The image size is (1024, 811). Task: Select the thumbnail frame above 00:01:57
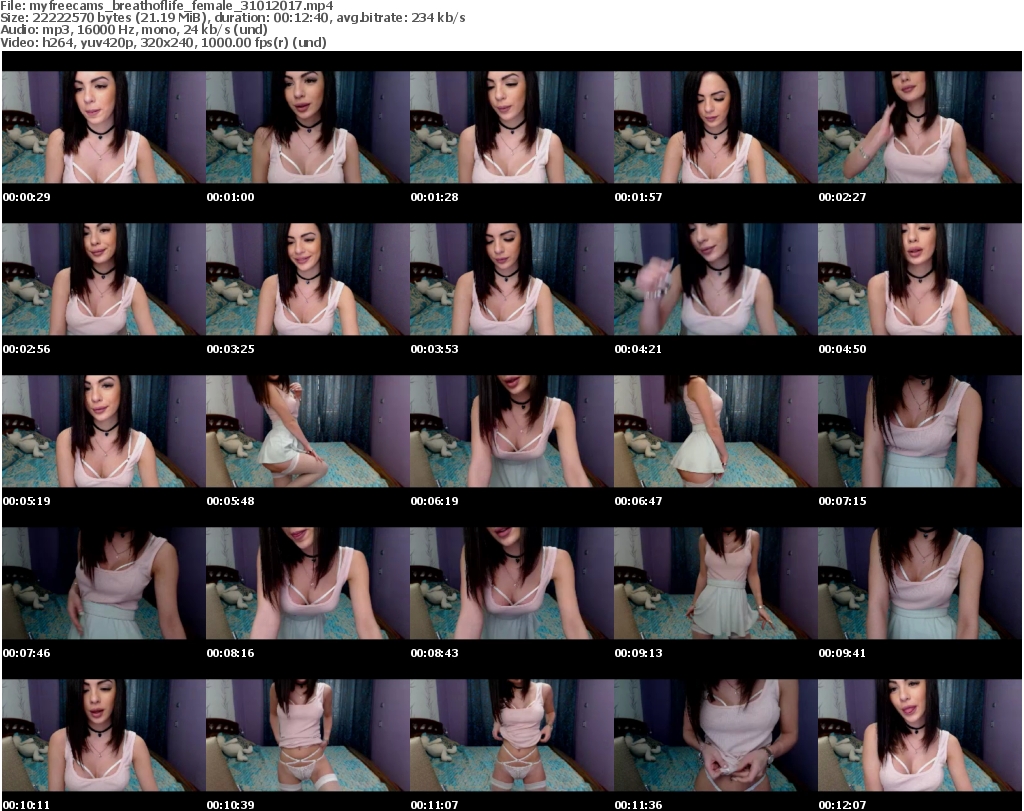click(716, 127)
